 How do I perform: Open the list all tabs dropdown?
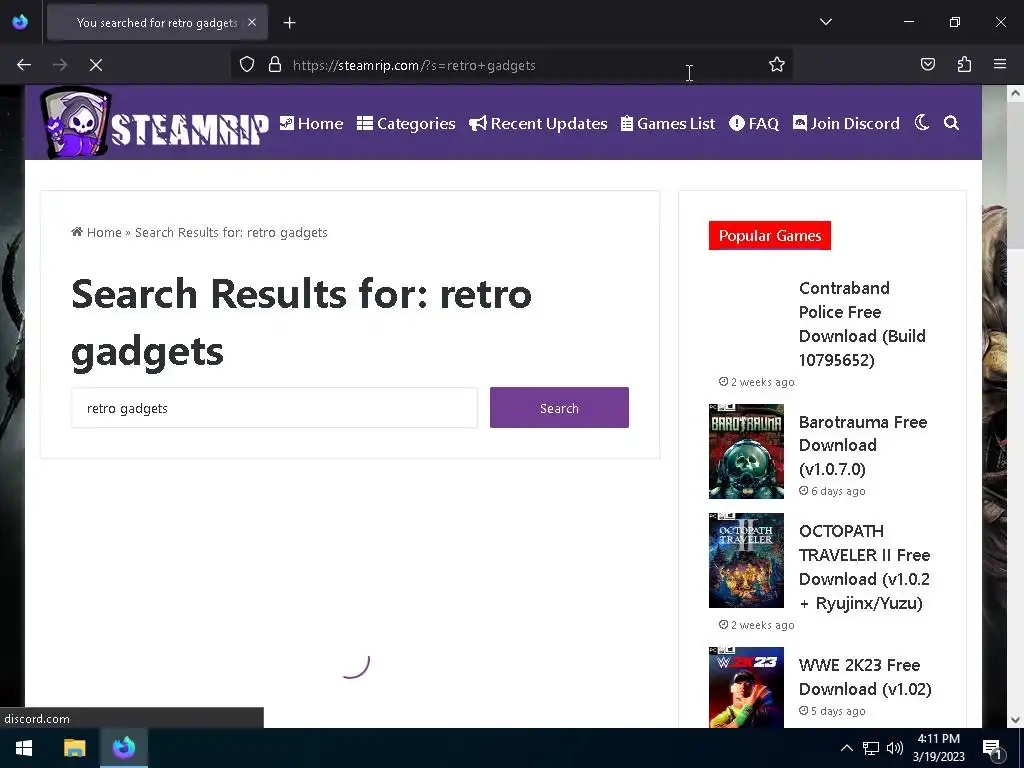826,22
